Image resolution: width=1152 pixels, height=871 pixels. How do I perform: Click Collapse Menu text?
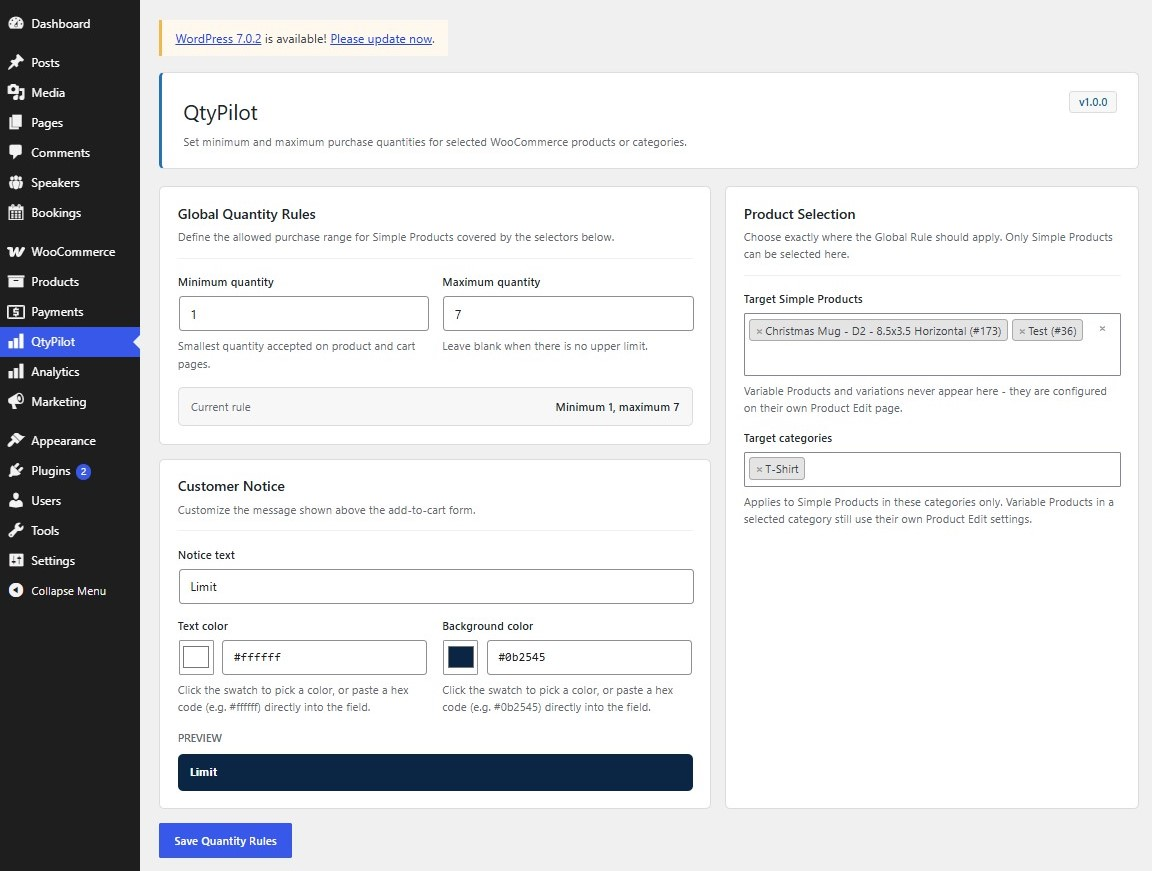68,591
